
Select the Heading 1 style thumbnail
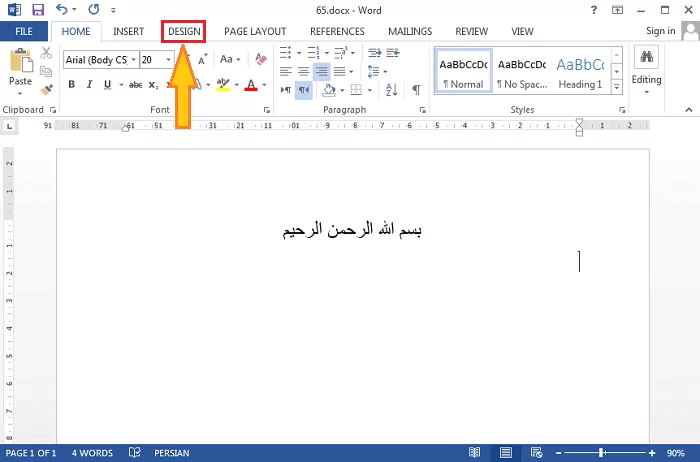tap(580, 70)
